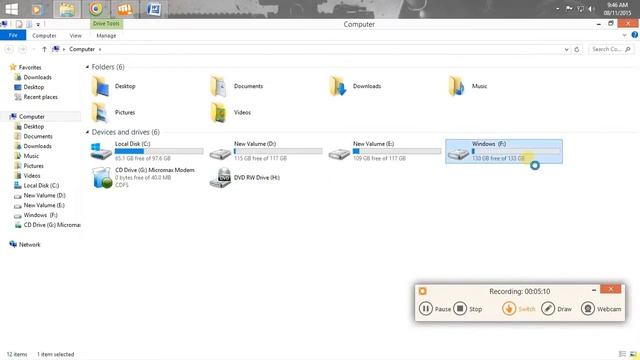Pause the screen recording
Viewport: 640px width, 360px height.
(x=425, y=309)
